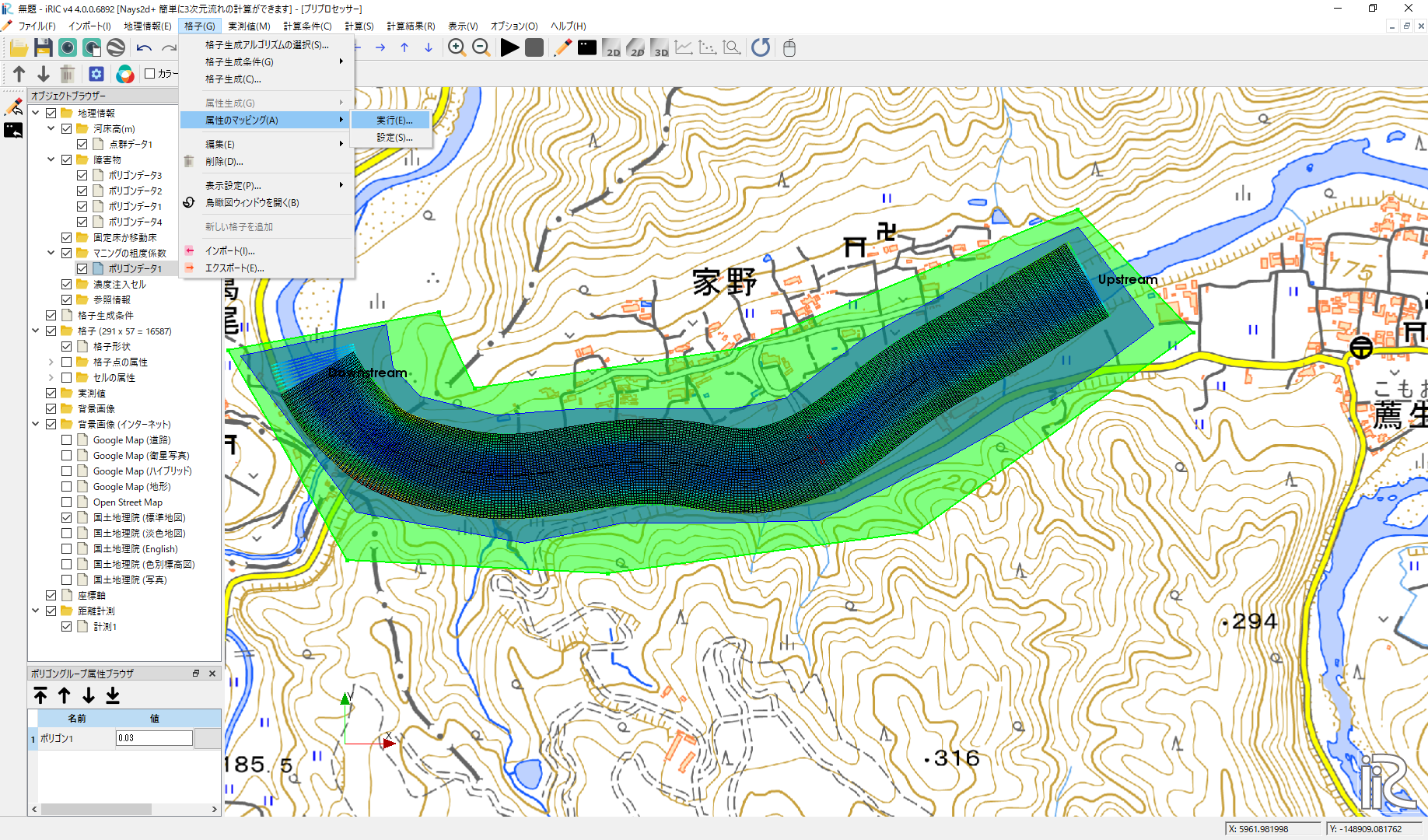This screenshot has width=1428, height=840.
Task: Zoom out using the magnifier minus icon
Action: [x=481, y=48]
